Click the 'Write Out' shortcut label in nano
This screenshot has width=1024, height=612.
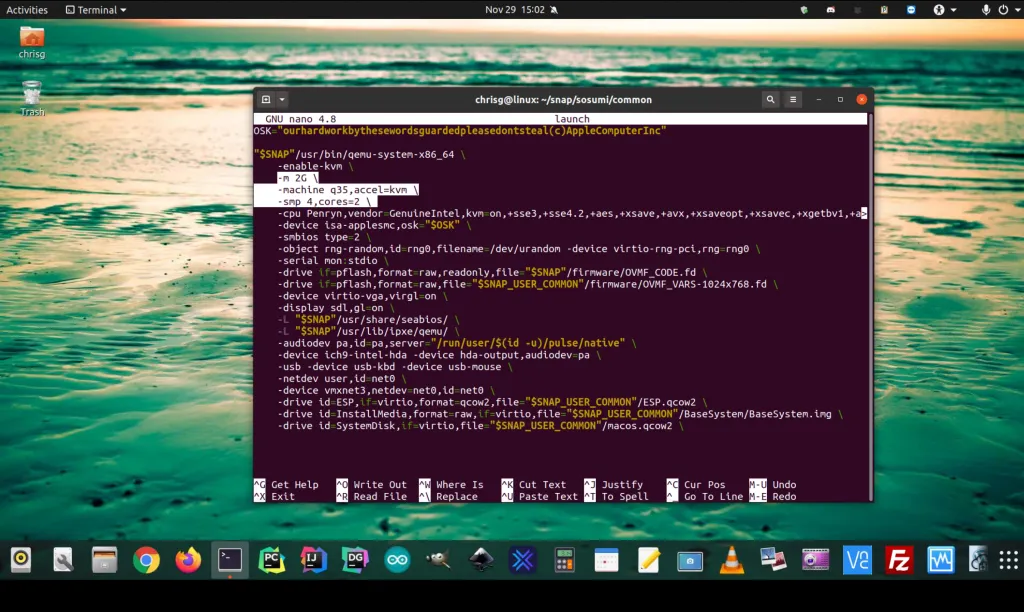(380, 485)
